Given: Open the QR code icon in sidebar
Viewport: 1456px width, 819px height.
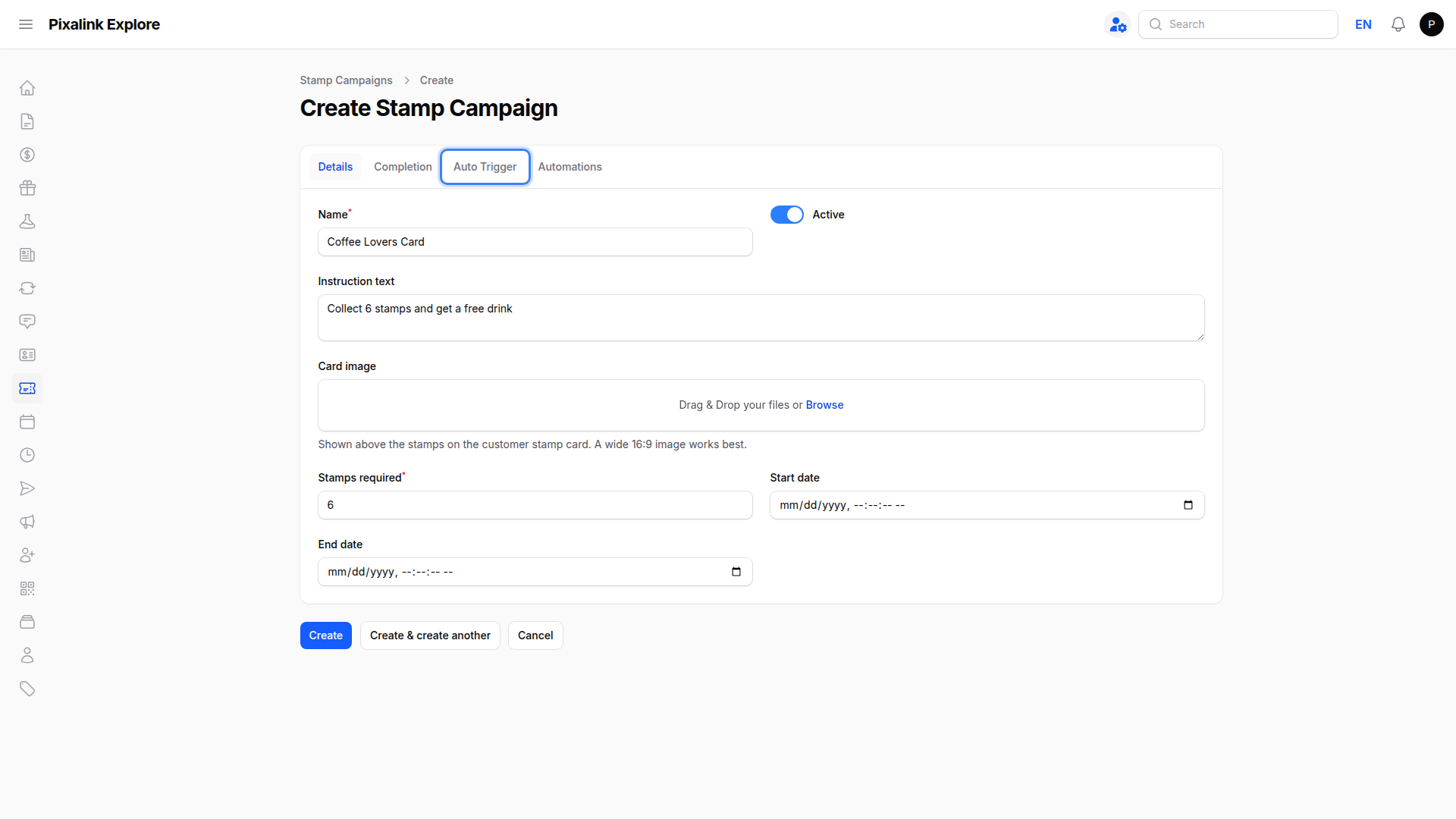Looking at the screenshot, I should tap(27, 588).
